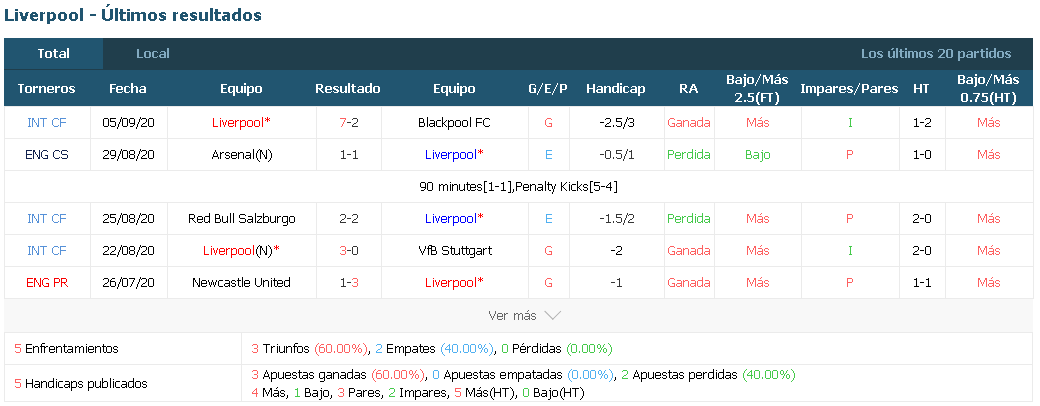Select the Handicap column header
The height and width of the screenshot is (406, 1040).
coord(616,88)
